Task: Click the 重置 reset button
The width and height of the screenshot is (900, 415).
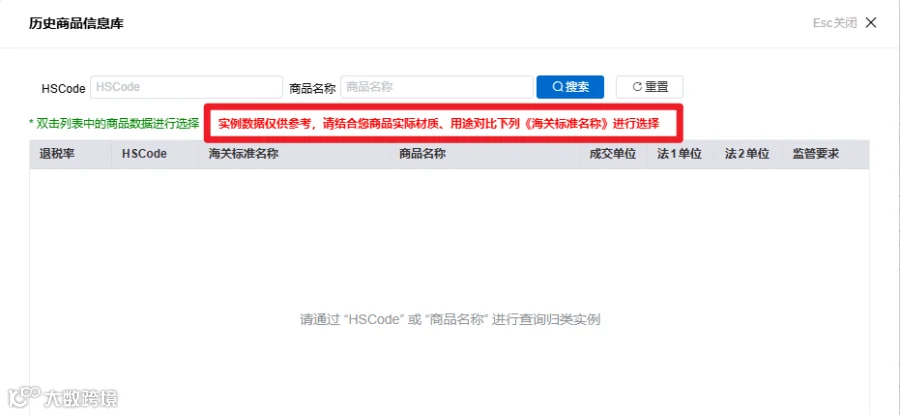Action: [x=650, y=87]
